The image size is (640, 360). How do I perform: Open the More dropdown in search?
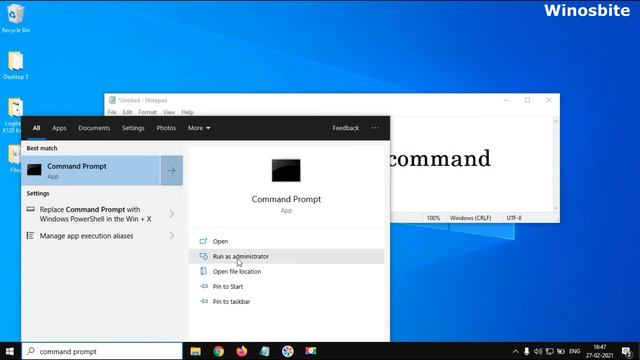(199, 128)
